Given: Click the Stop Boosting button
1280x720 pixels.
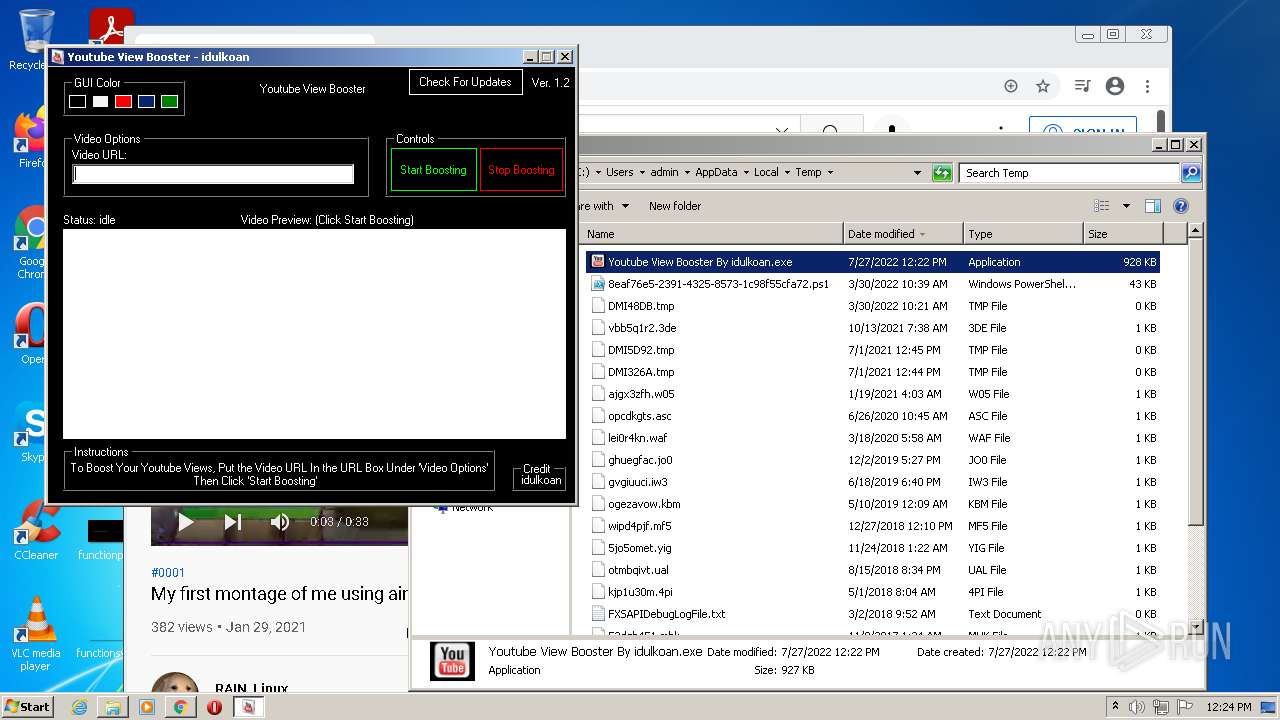Looking at the screenshot, I should [521, 170].
